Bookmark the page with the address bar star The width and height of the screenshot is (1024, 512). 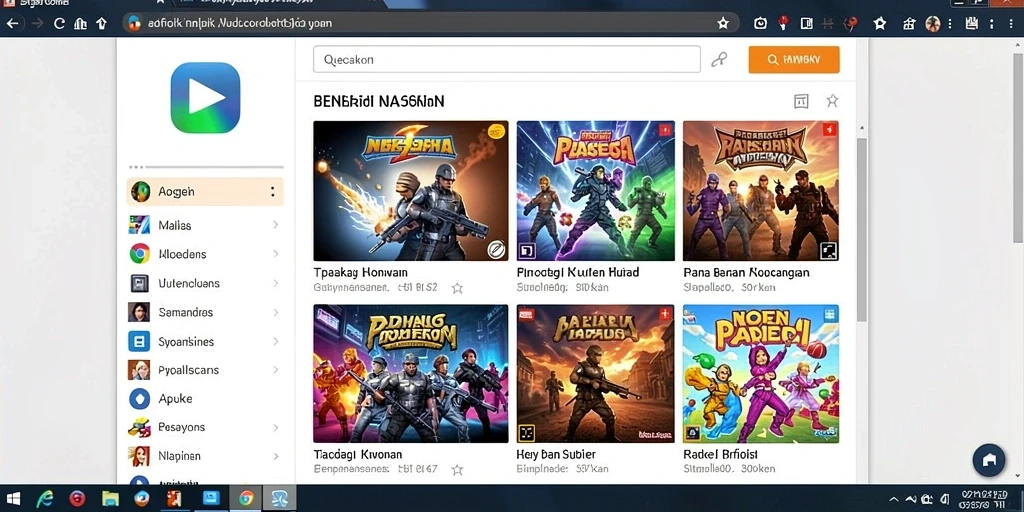tap(723, 24)
